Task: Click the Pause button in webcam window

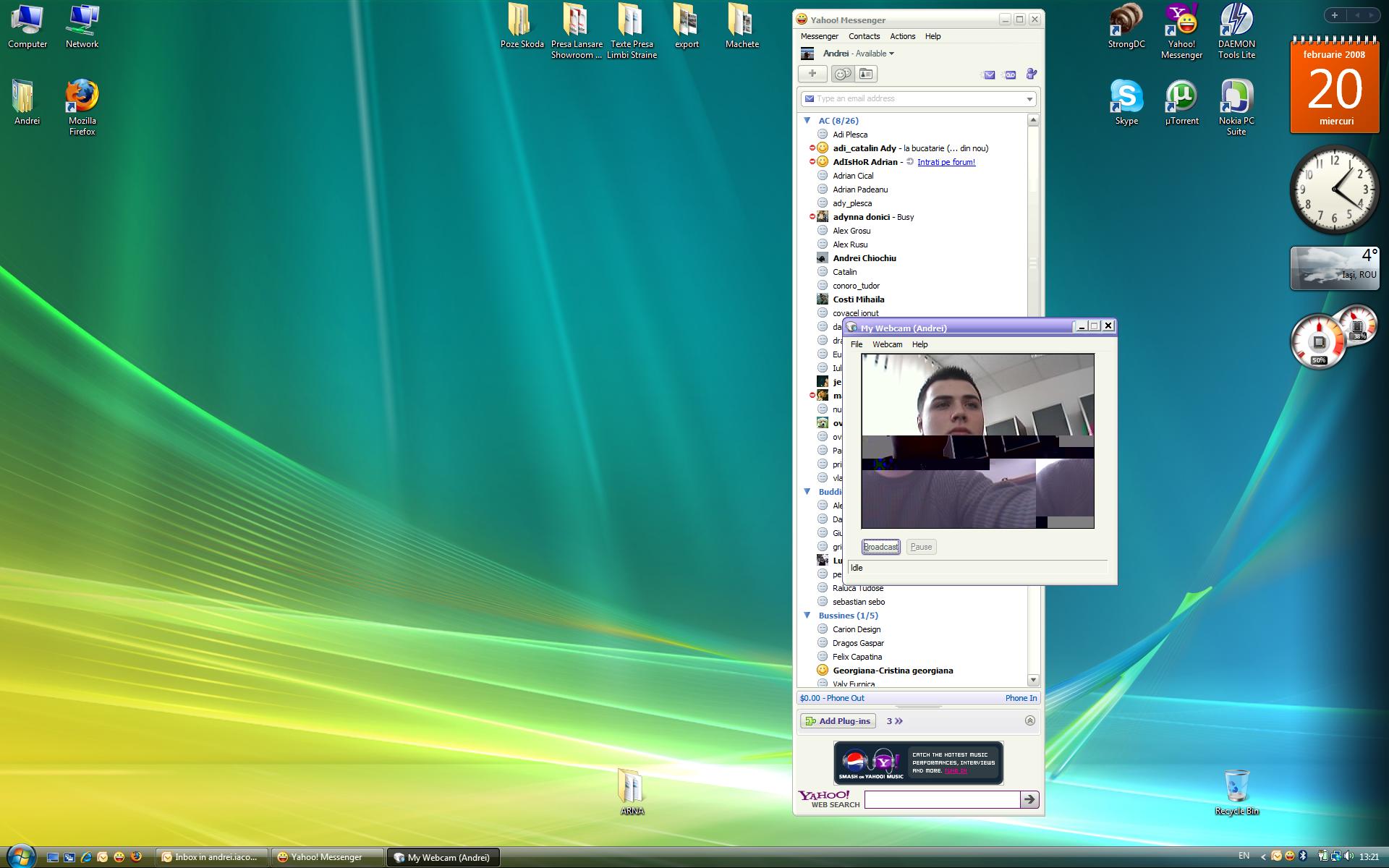Action: 921,547
